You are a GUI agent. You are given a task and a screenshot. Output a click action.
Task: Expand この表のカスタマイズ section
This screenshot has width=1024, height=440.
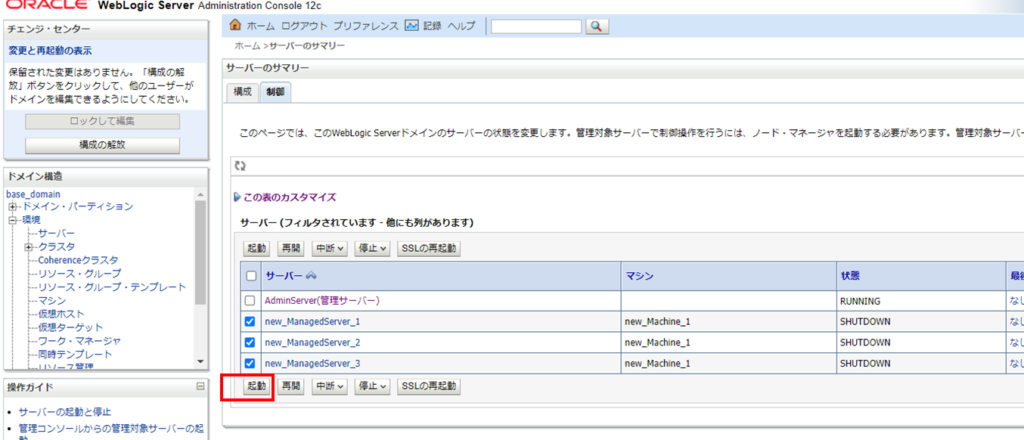pyautogui.click(x=283, y=198)
